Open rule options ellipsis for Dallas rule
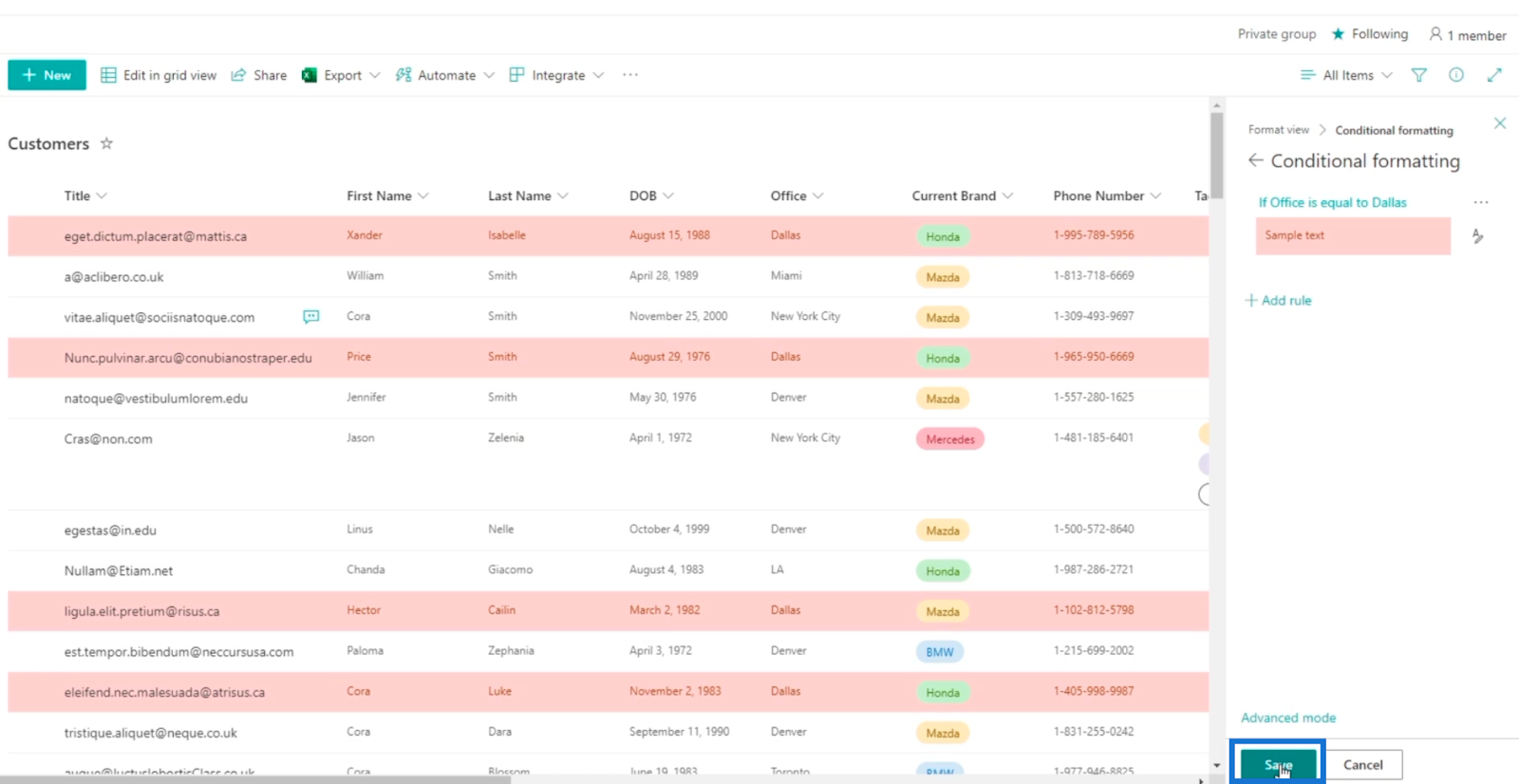 (x=1481, y=202)
